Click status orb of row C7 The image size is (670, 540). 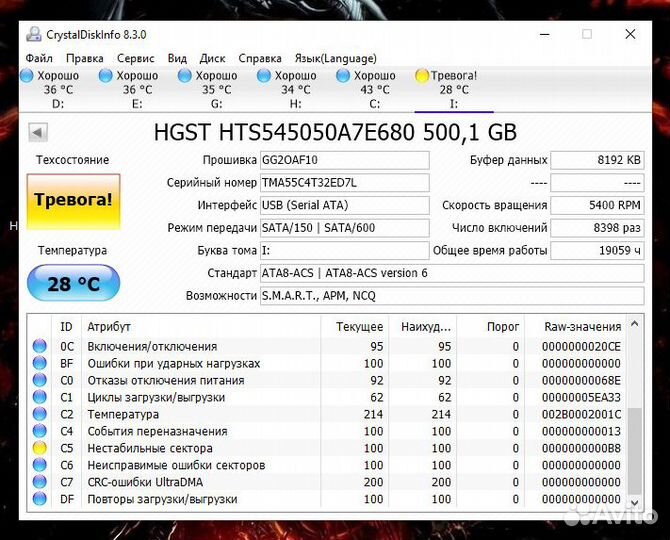(40, 482)
